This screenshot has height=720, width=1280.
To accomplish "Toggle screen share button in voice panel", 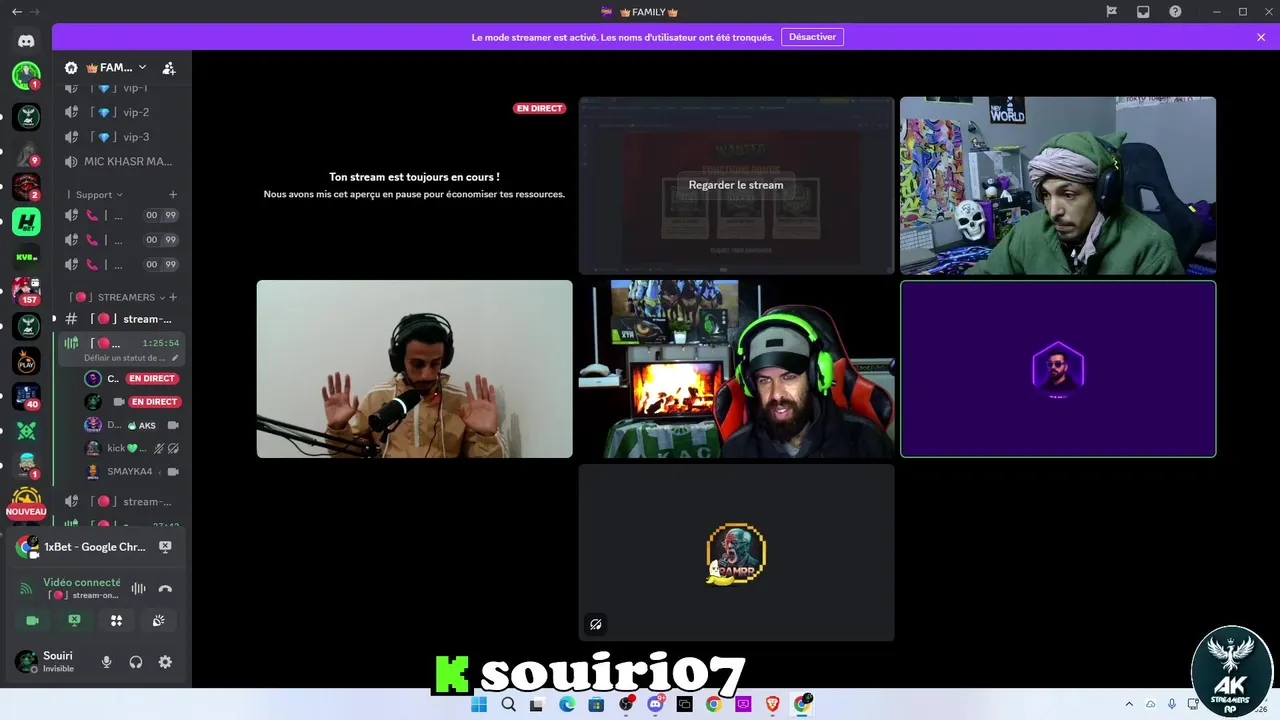I will coord(74,621).
